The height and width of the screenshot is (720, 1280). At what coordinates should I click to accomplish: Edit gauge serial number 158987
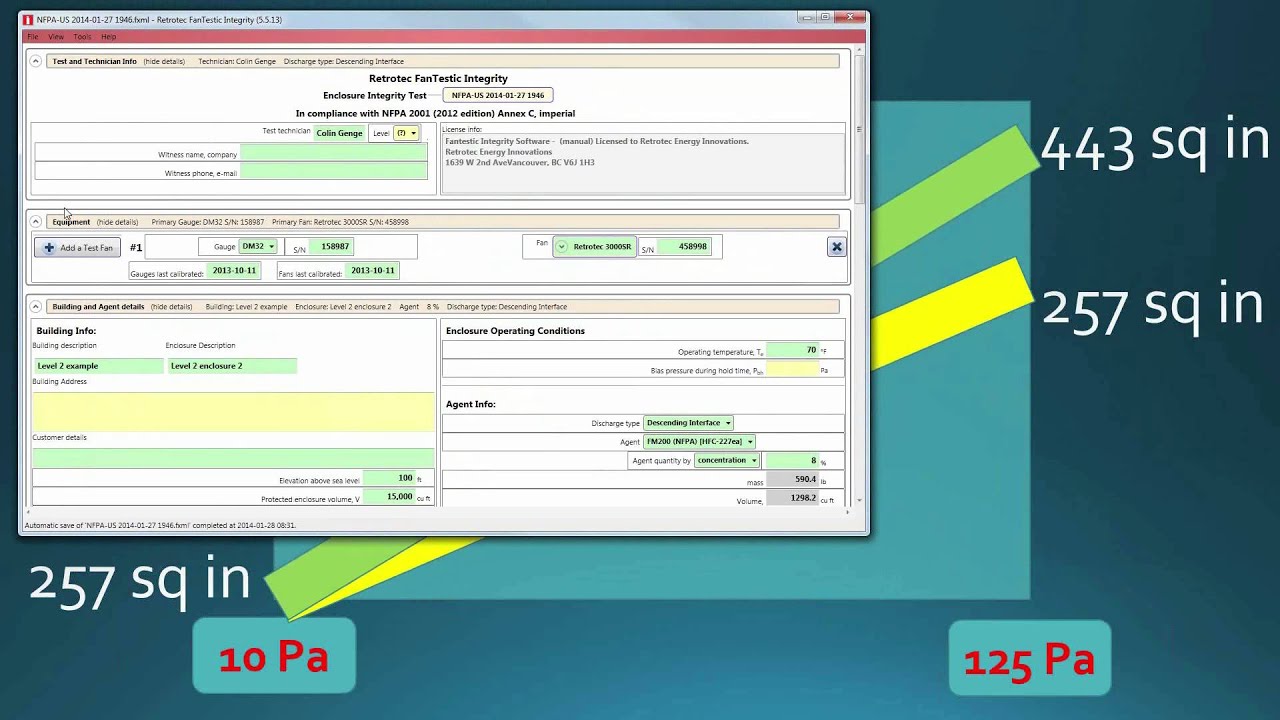point(331,246)
